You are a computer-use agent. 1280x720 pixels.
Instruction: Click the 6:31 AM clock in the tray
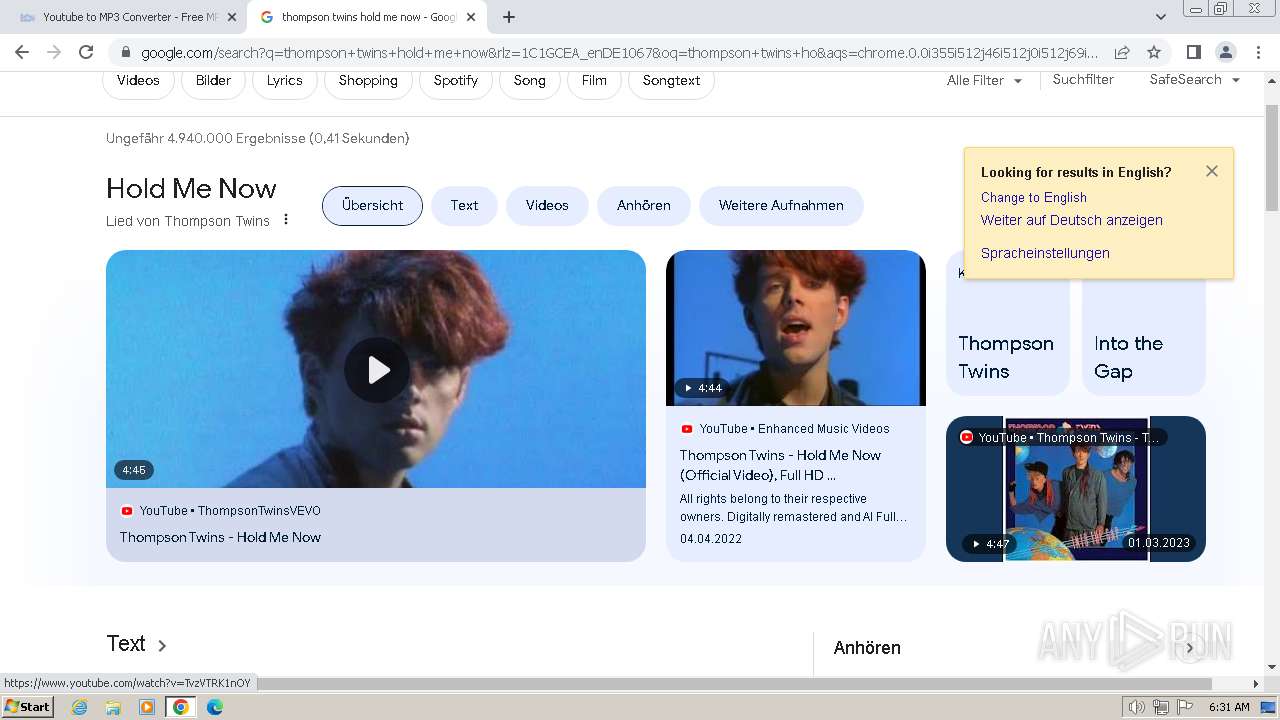[1229, 707]
